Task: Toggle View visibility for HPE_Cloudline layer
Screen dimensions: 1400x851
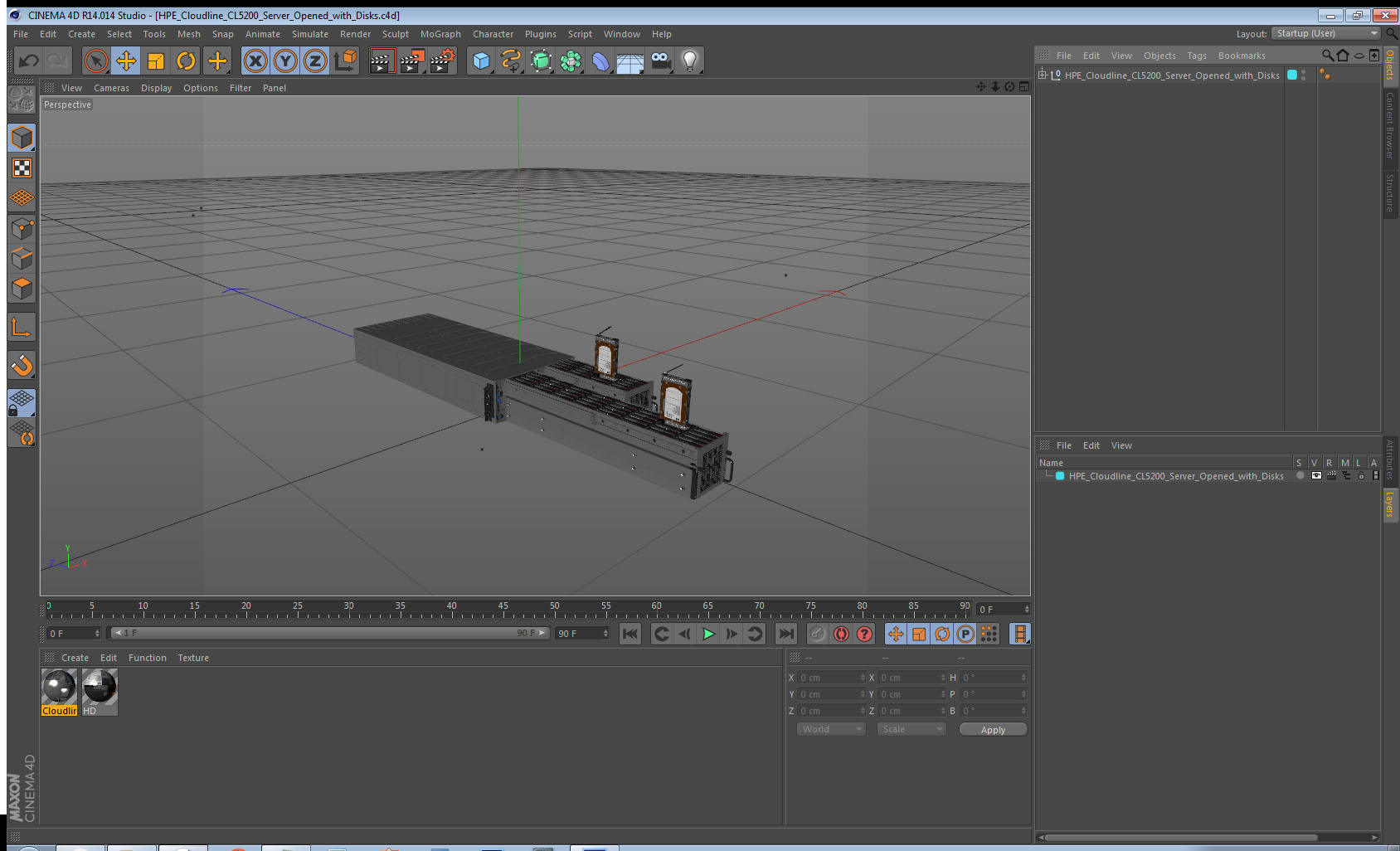Action: [1315, 475]
